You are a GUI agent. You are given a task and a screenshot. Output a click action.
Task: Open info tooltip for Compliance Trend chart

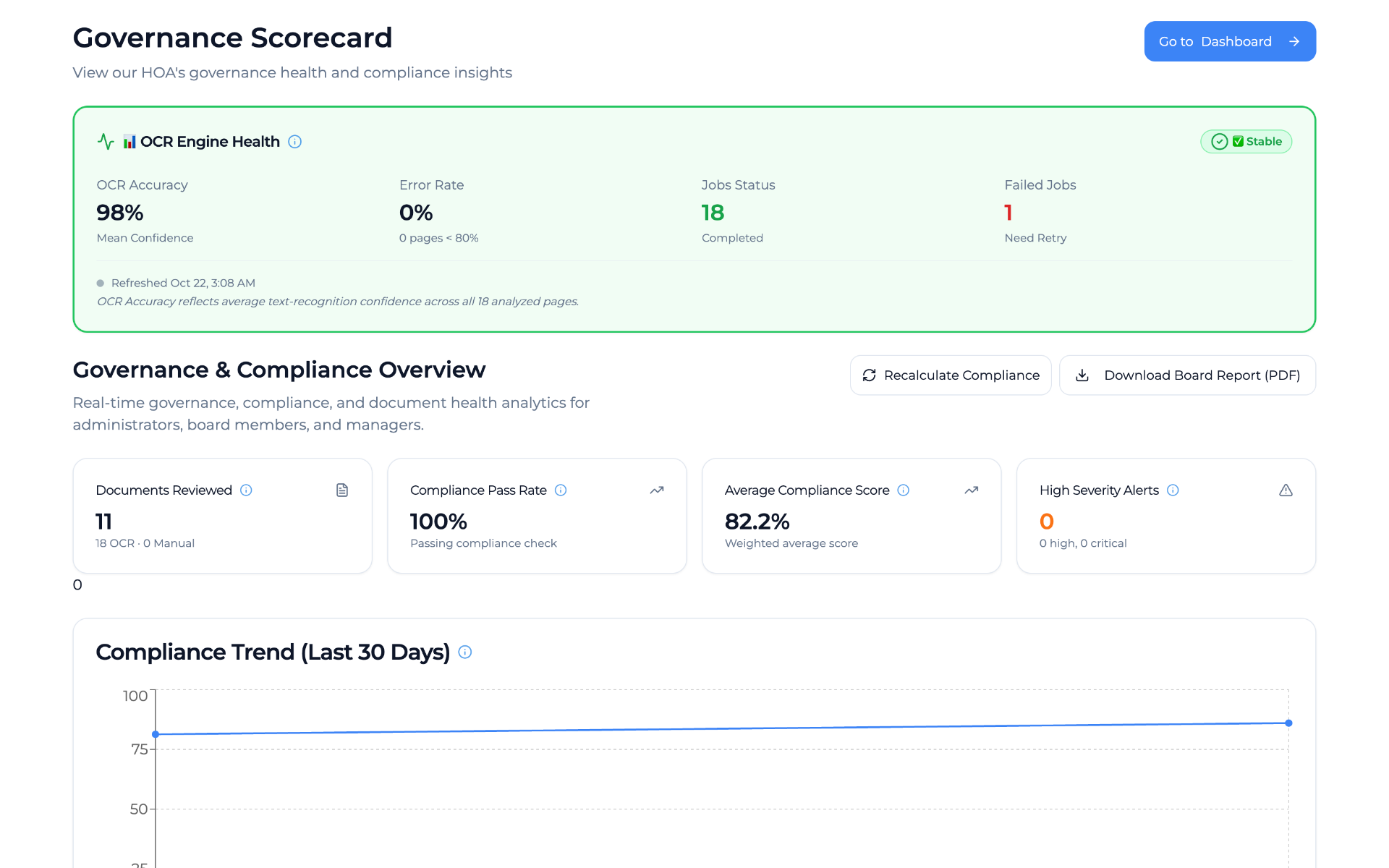(x=465, y=652)
